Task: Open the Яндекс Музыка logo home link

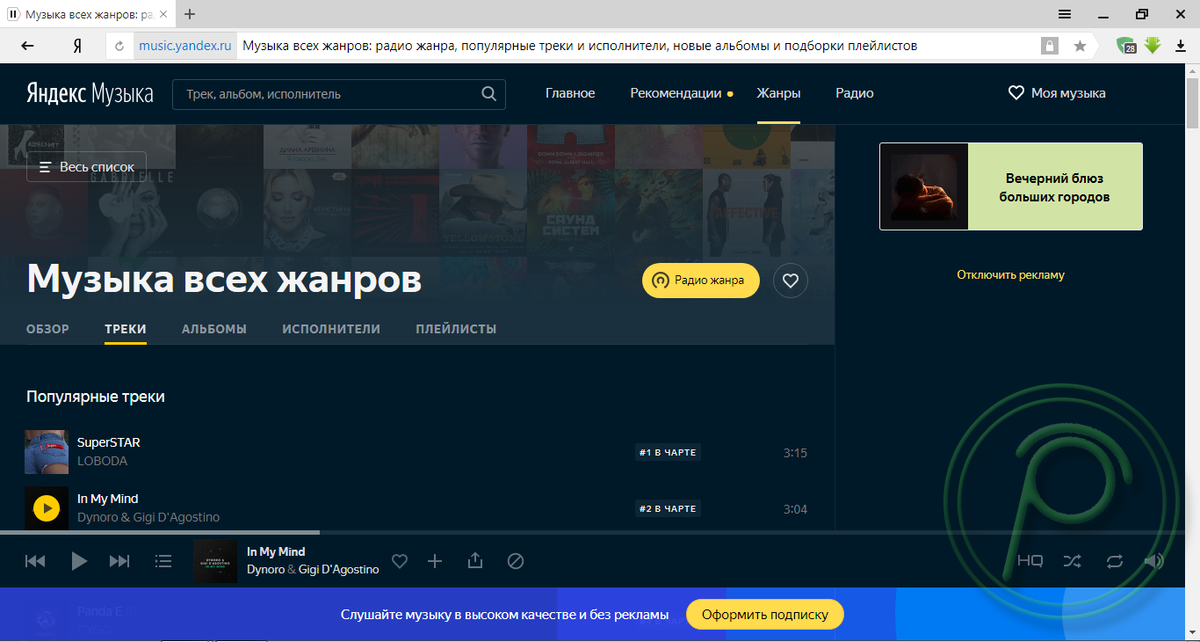Action: [x=90, y=94]
